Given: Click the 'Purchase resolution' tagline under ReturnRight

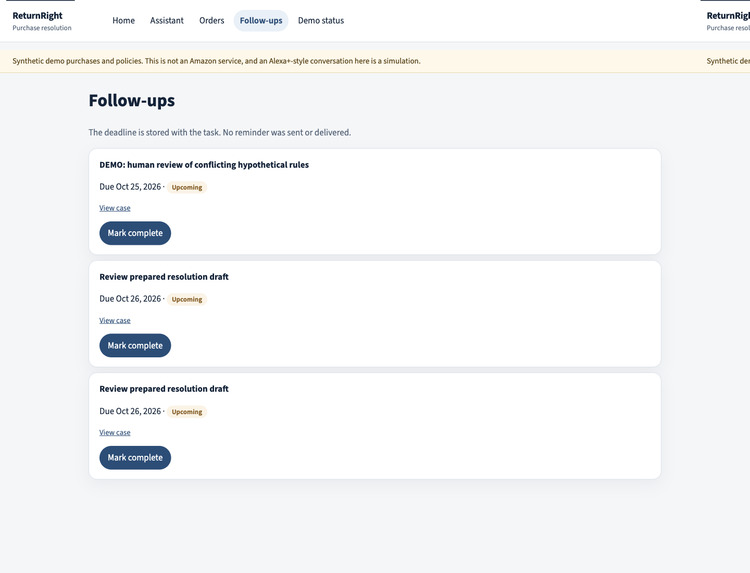Looking at the screenshot, I should [x=42, y=28].
